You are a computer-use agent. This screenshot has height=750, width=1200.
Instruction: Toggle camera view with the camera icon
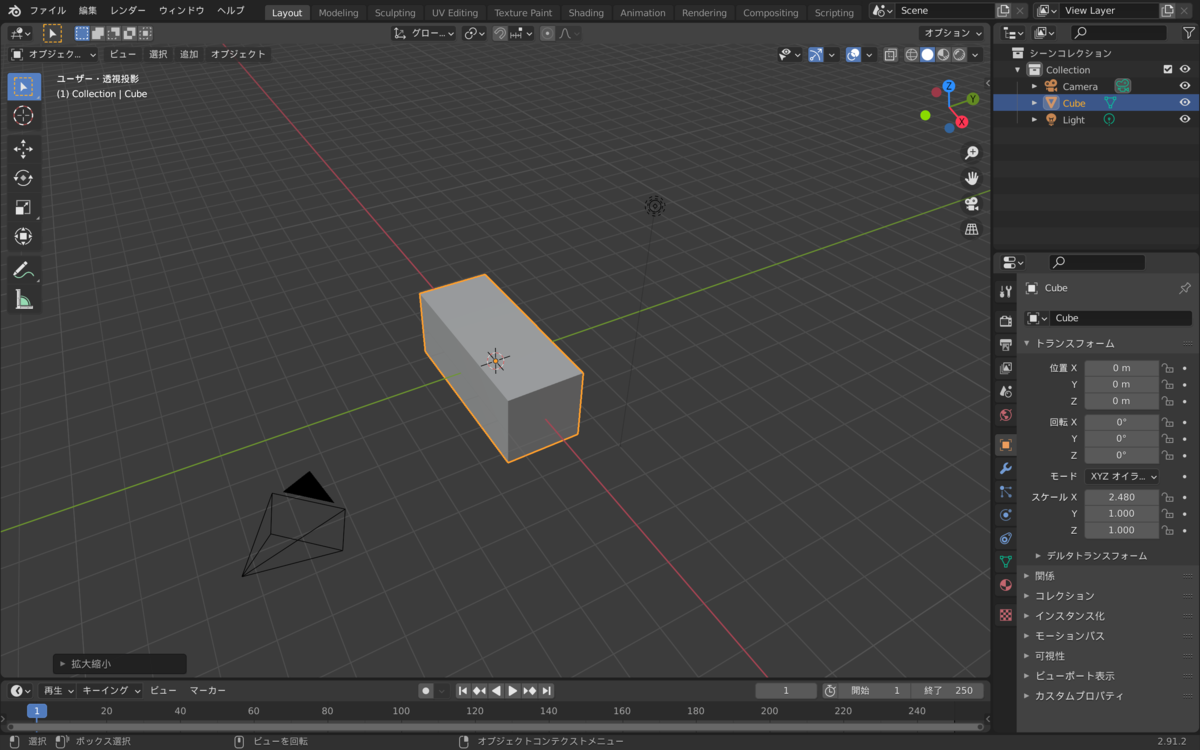click(971, 204)
